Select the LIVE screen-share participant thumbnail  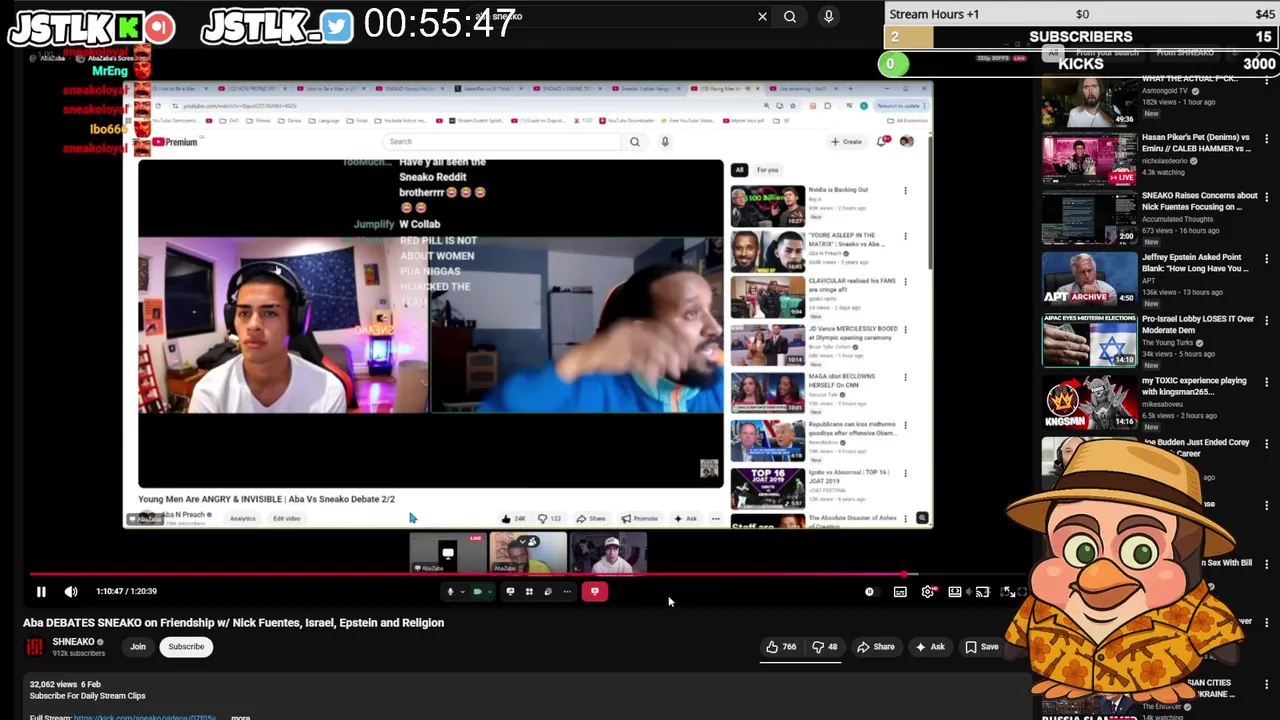coord(448,554)
